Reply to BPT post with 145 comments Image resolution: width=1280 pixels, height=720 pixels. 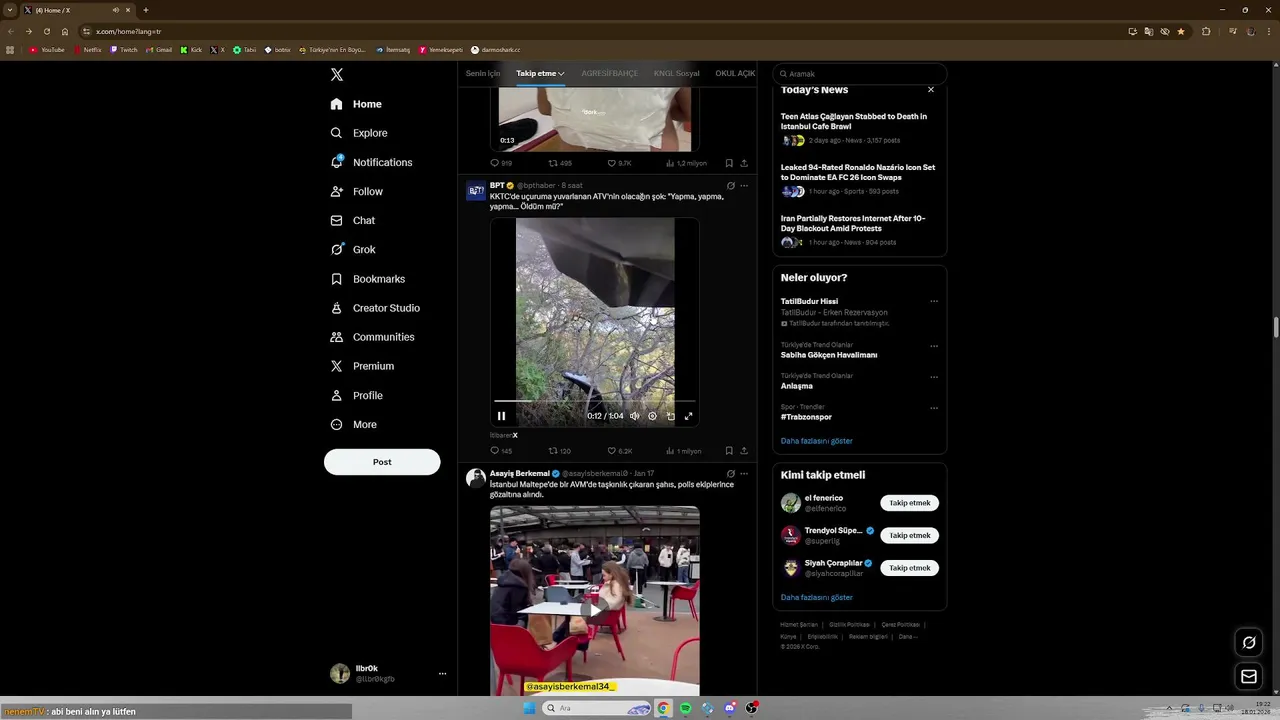tap(501, 451)
